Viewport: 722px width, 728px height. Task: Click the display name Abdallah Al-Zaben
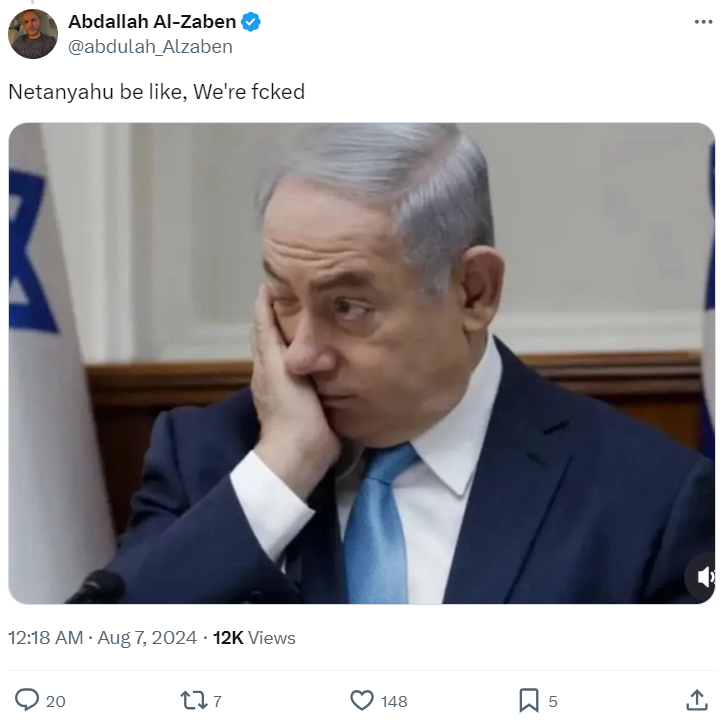152,21
